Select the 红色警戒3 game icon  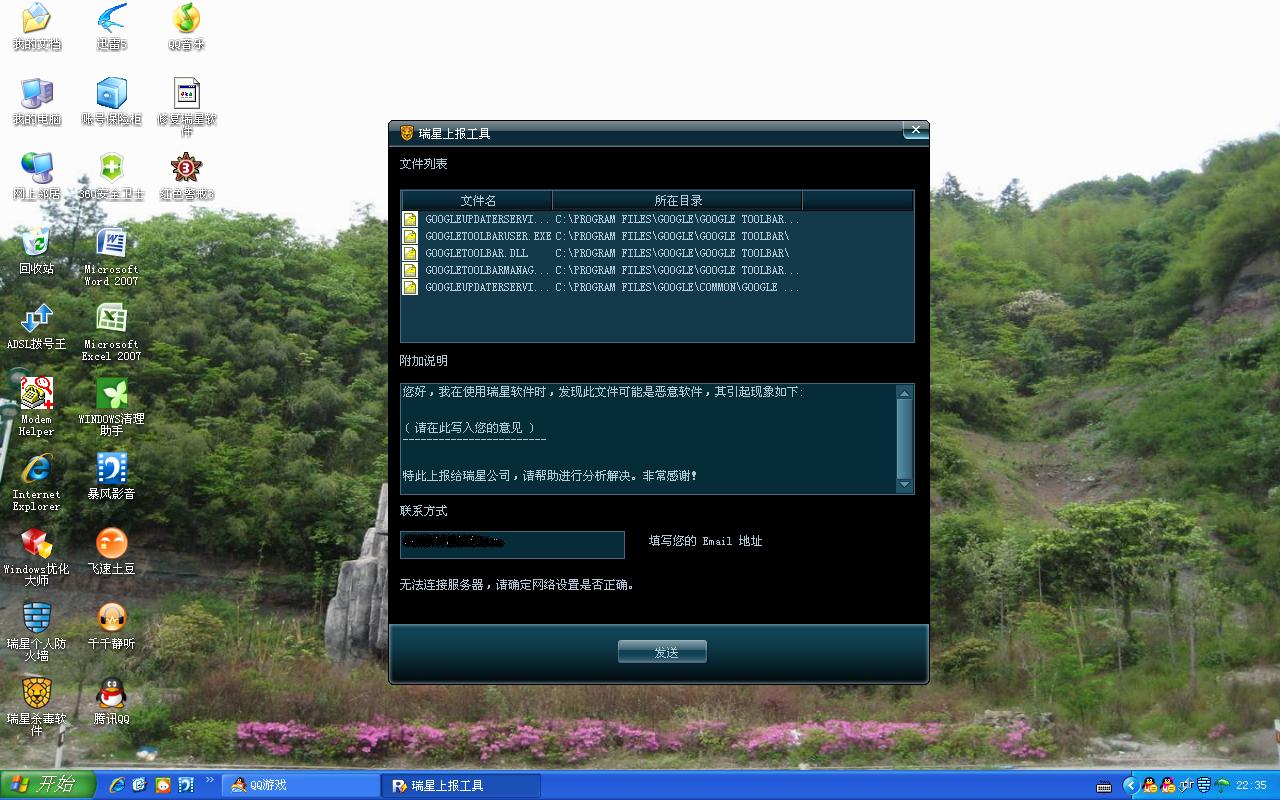point(186,177)
